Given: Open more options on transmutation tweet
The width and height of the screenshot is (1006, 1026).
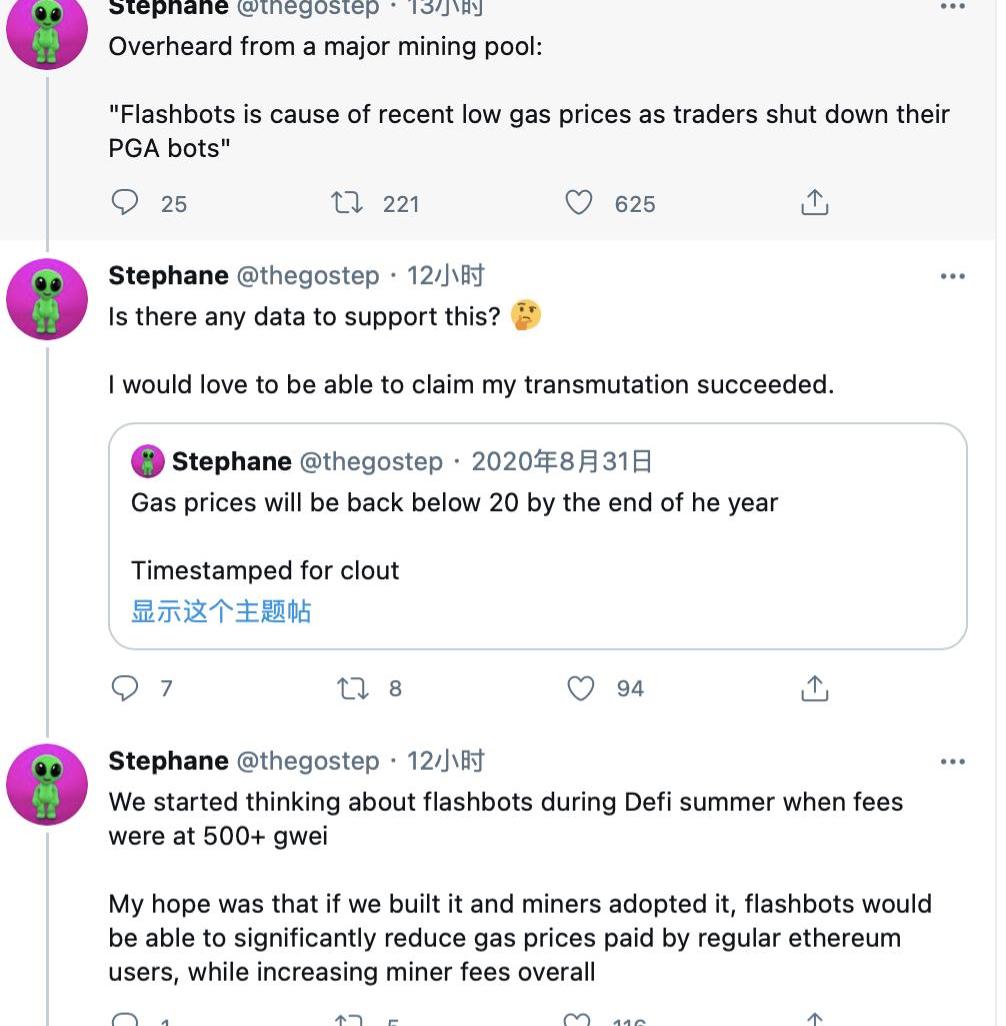Looking at the screenshot, I should pyautogui.click(x=953, y=276).
